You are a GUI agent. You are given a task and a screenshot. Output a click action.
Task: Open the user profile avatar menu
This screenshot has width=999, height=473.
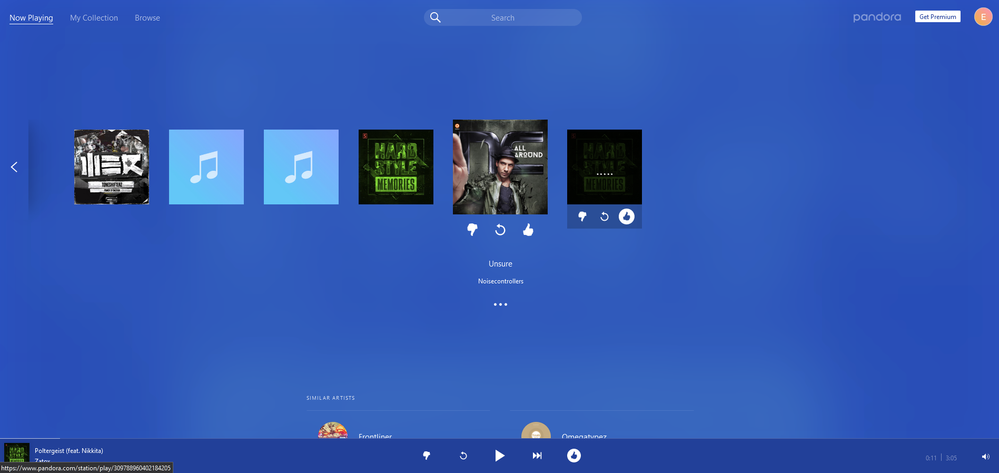point(982,17)
